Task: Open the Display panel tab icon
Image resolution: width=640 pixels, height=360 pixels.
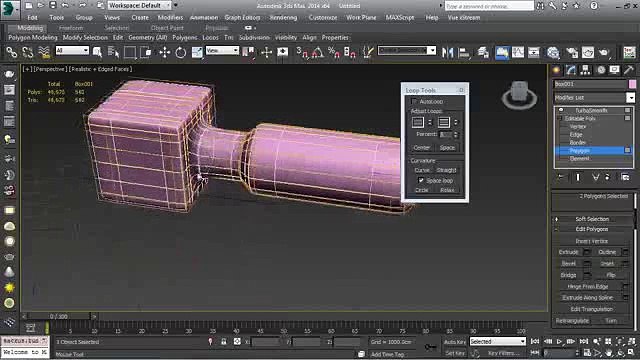Action: click(614, 70)
